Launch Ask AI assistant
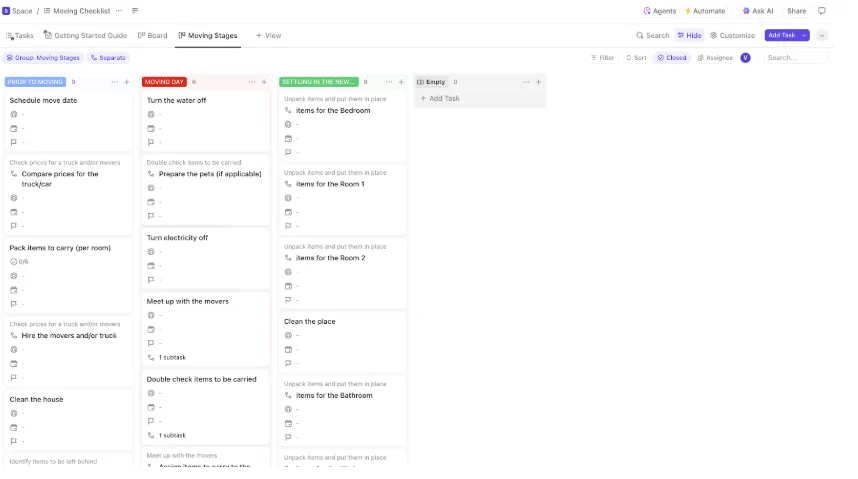858x479 pixels. tap(758, 11)
